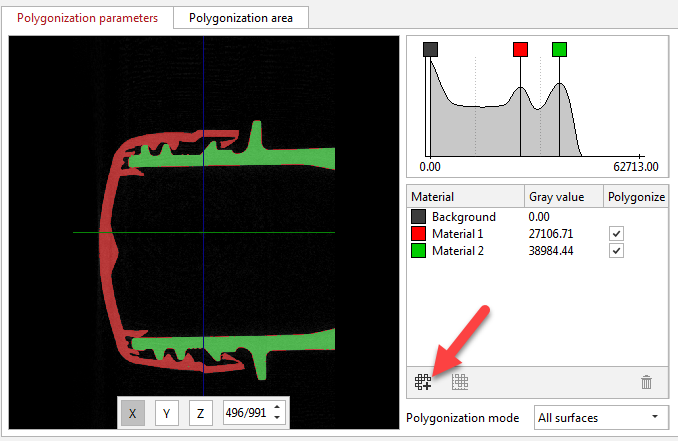Increase slice number with up arrow

277,407
